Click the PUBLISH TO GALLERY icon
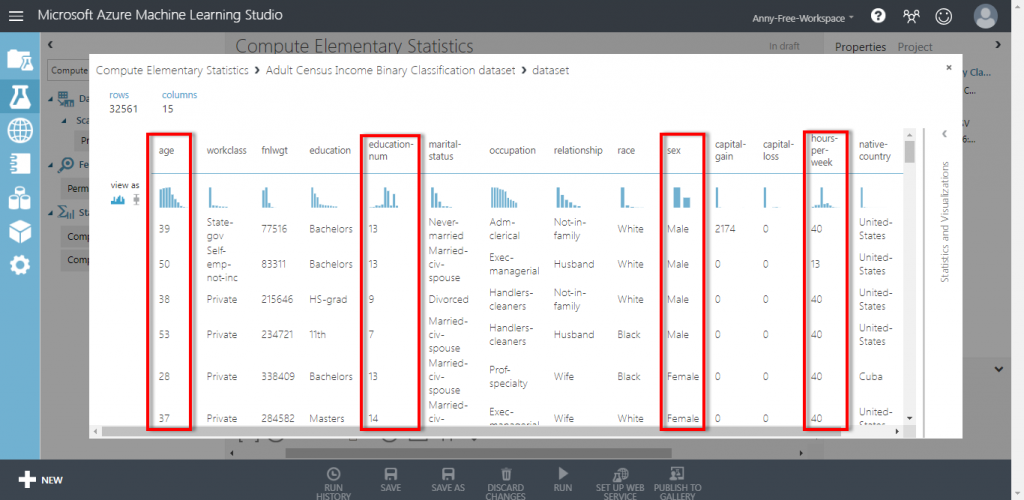This screenshot has height=500, width=1024. (x=677, y=474)
